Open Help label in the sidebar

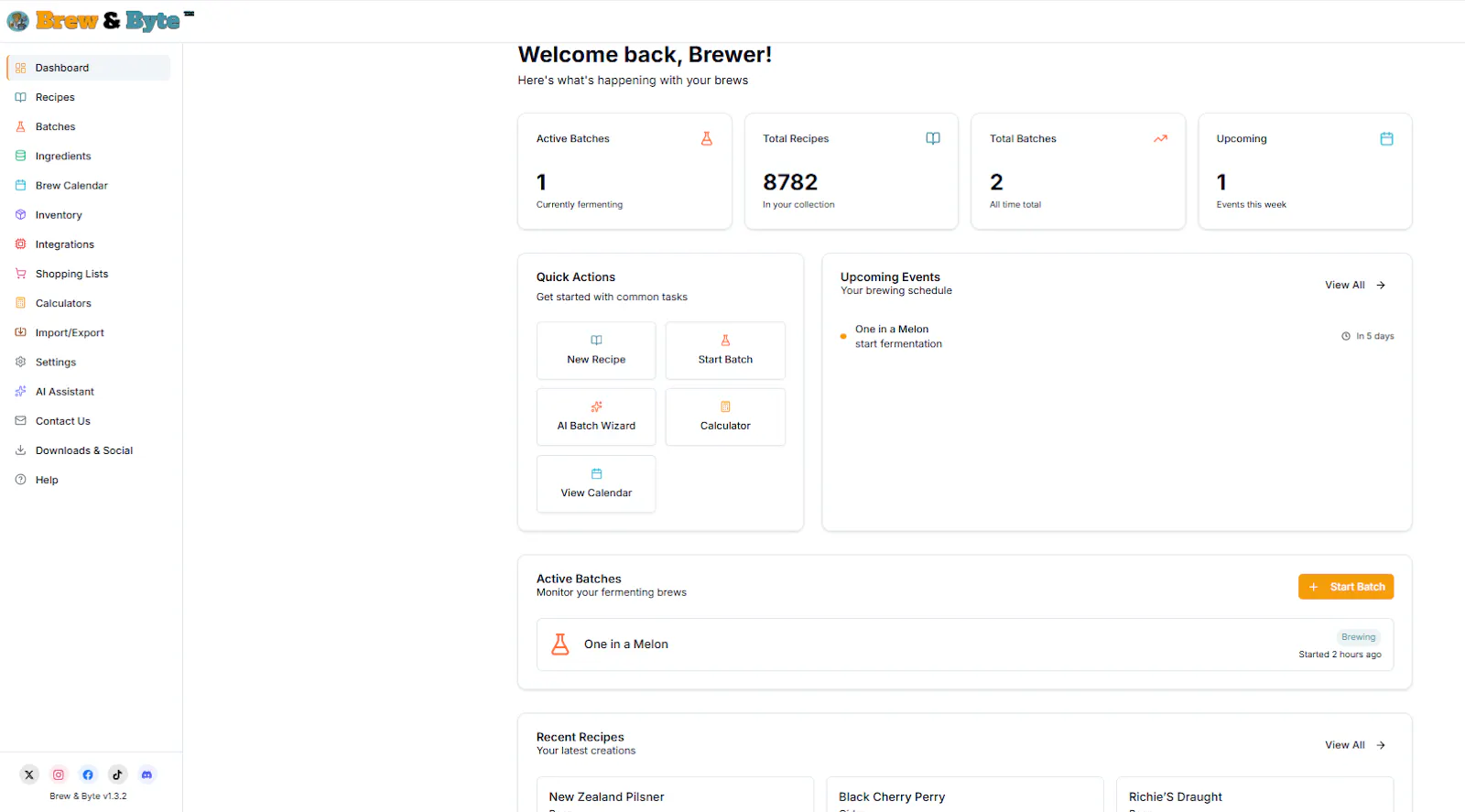tap(47, 480)
